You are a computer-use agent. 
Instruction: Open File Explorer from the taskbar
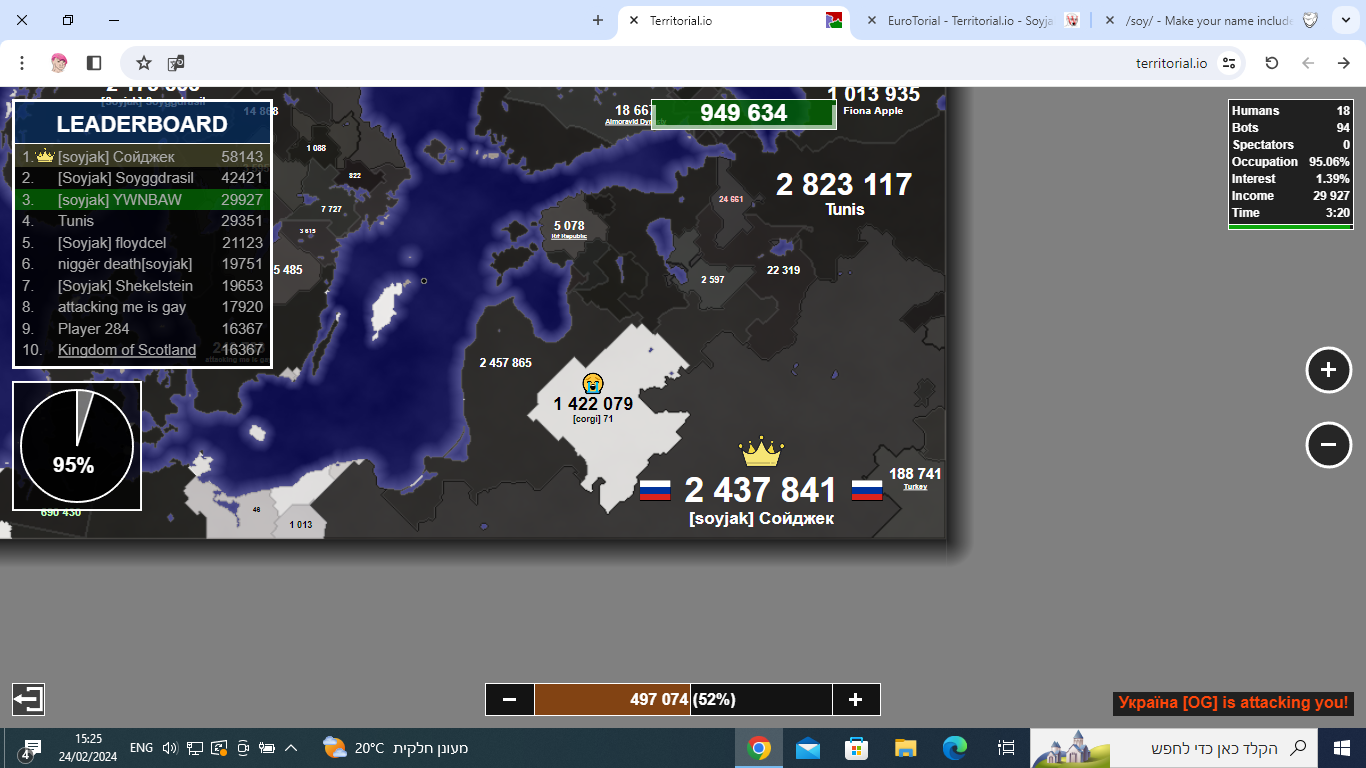pos(906,748)
